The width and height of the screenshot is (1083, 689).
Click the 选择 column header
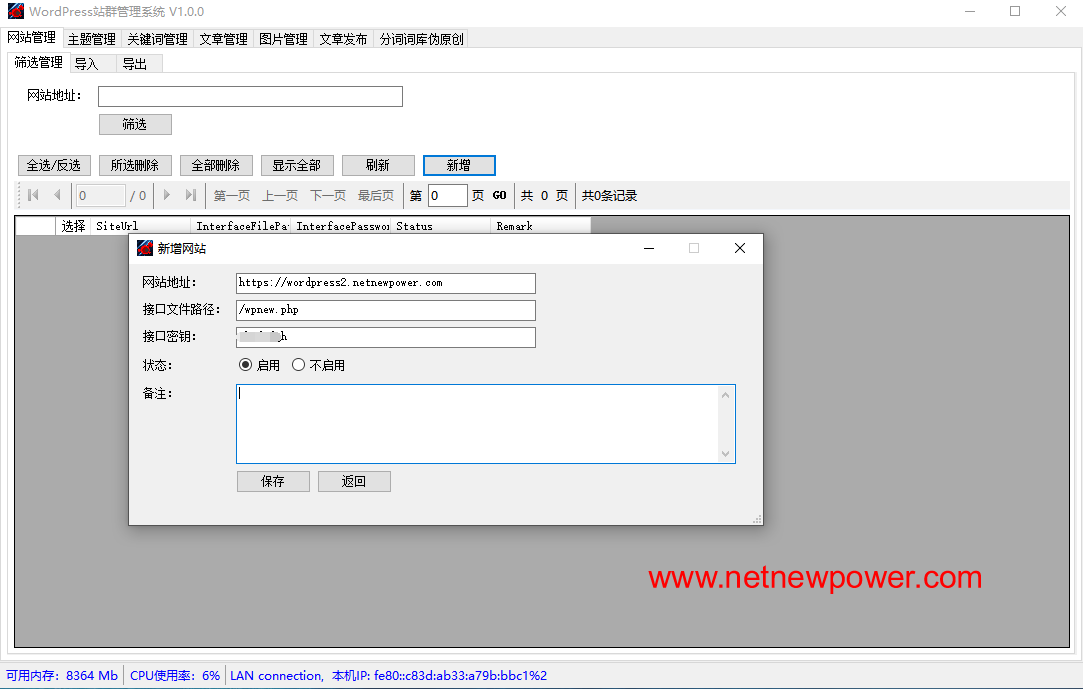pyautogui.click(x=73, y=226)
